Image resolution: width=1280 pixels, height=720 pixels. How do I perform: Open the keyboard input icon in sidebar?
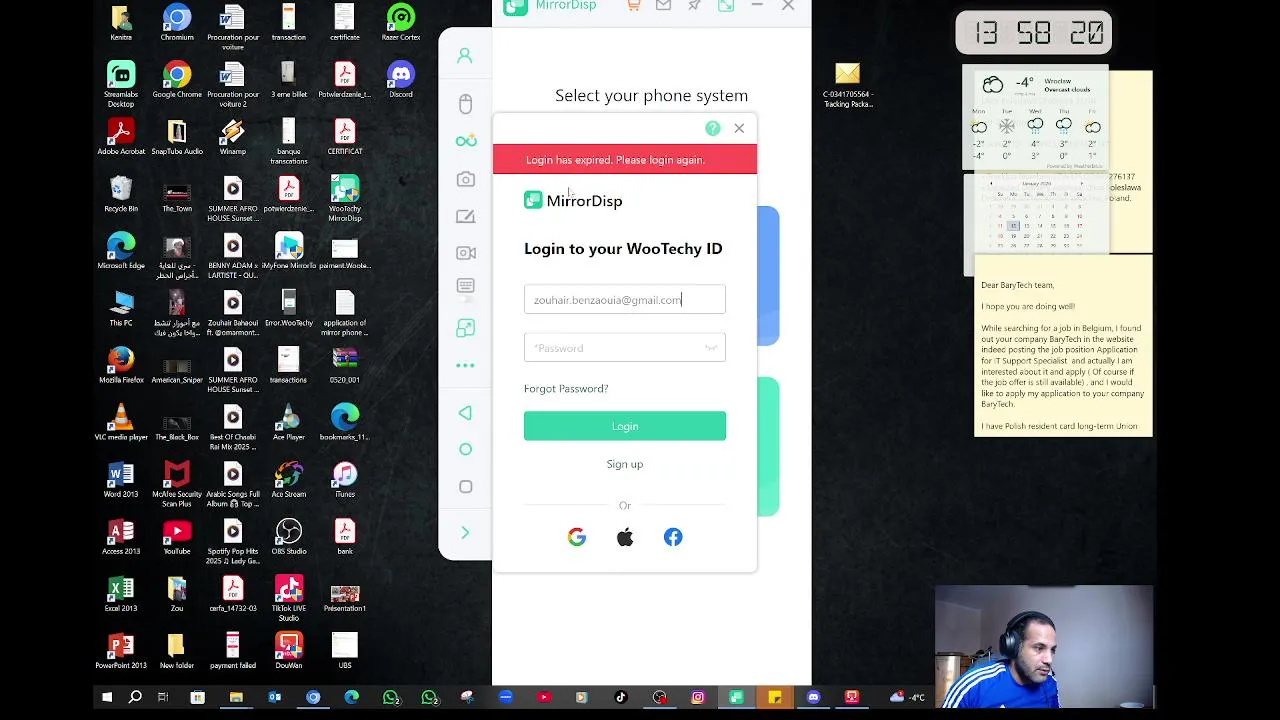465,286
